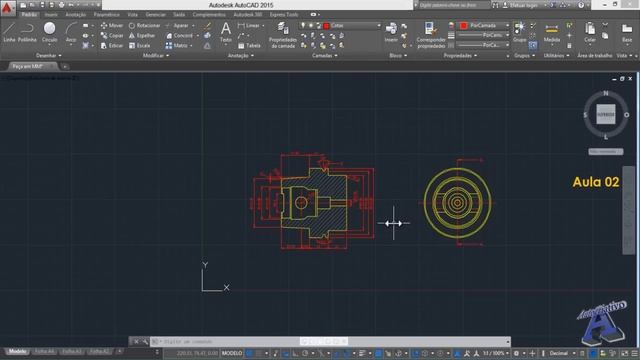Switch to the Paramétrico ribbon tab
Image resolution: width=640 pixels, height=360 pixels.
click(107, 15)
